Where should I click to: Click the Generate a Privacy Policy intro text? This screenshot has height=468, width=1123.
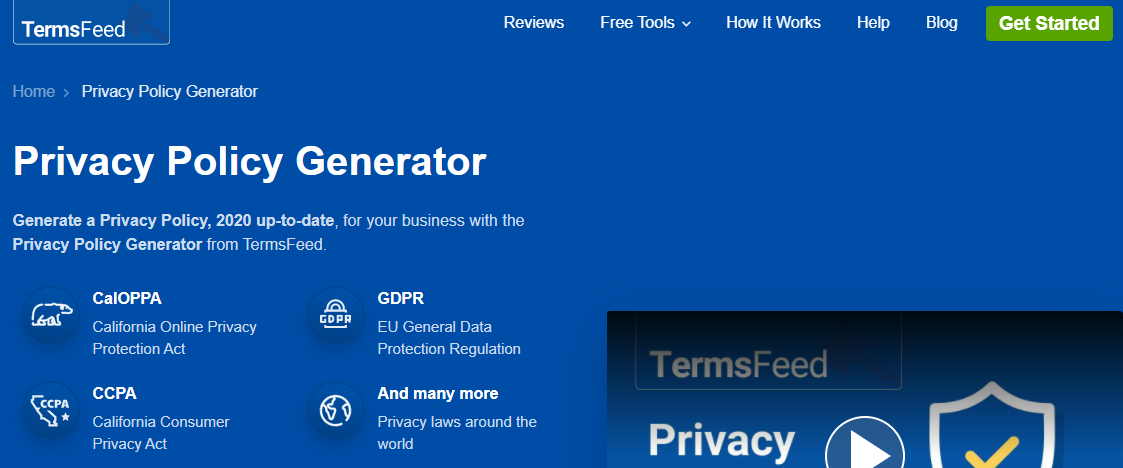269,232
